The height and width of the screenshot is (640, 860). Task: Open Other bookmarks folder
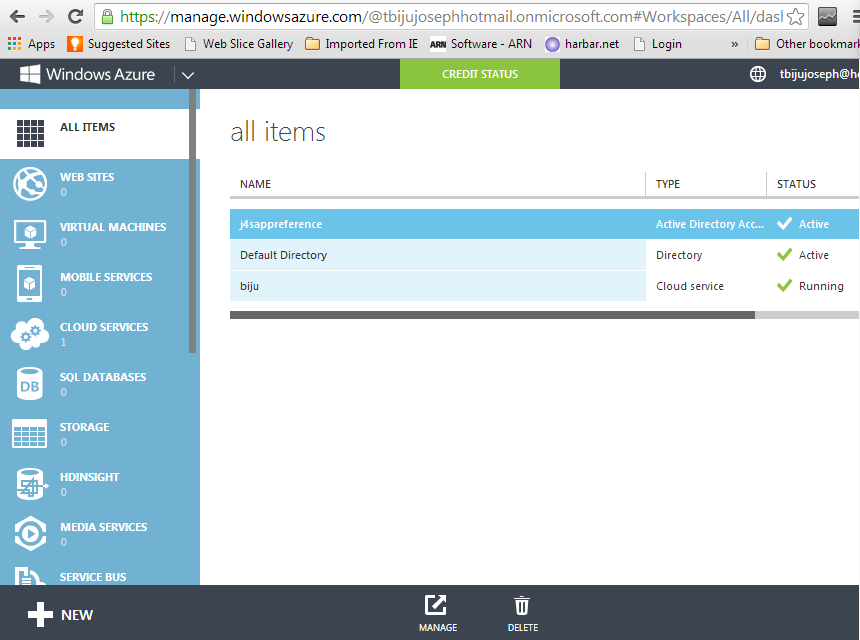pos(807,44)
